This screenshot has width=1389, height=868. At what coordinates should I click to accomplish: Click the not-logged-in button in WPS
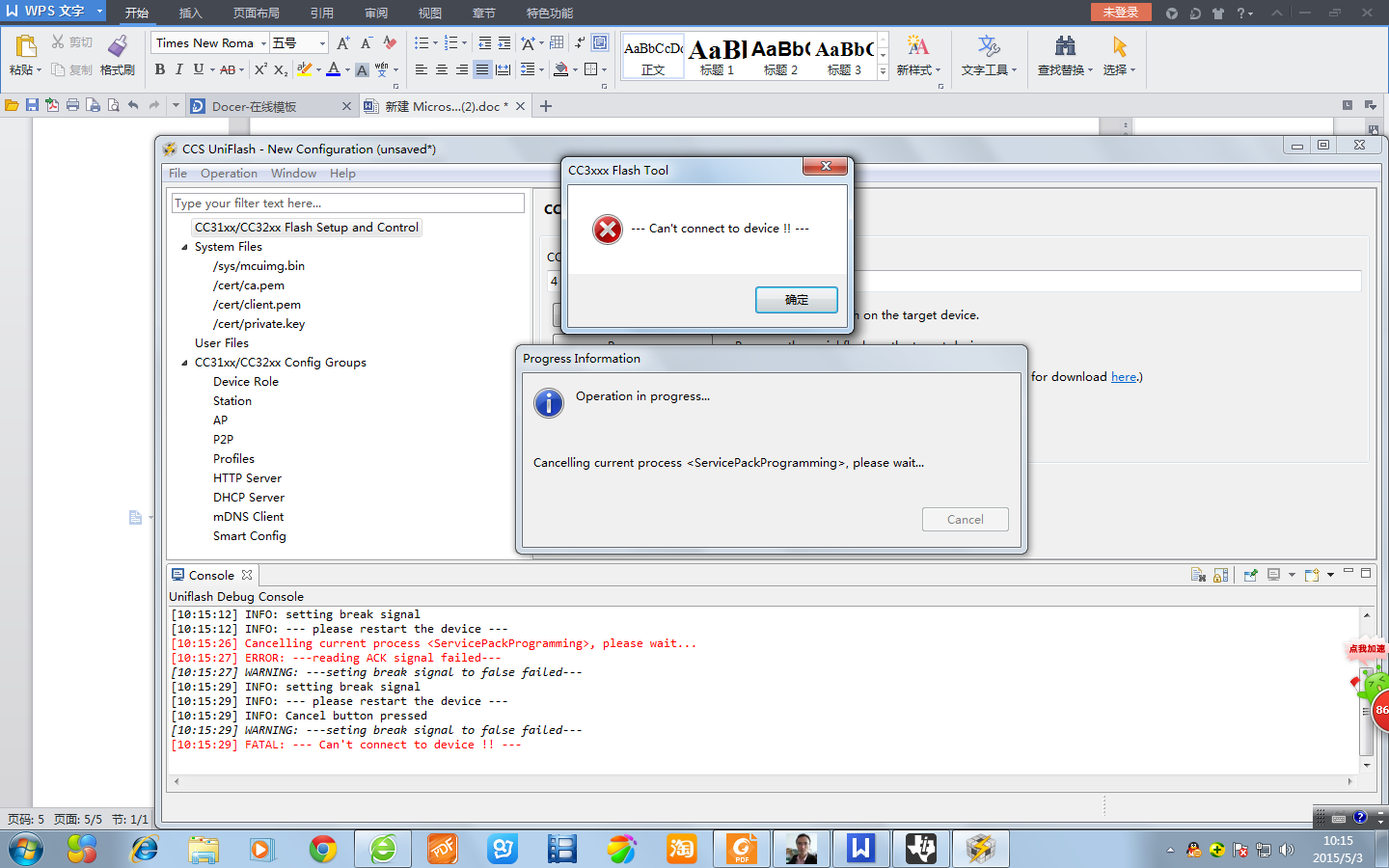pos(1121,12)
